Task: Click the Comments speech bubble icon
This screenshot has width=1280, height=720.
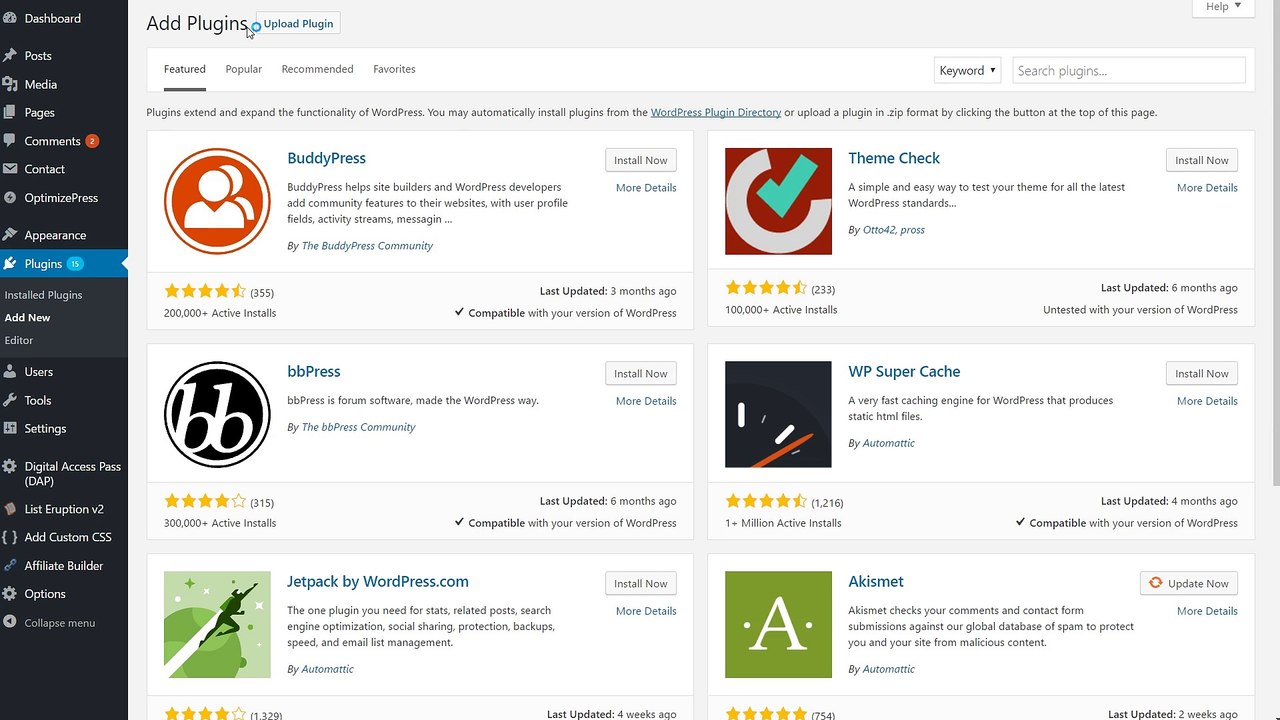Action: point(10,141)
